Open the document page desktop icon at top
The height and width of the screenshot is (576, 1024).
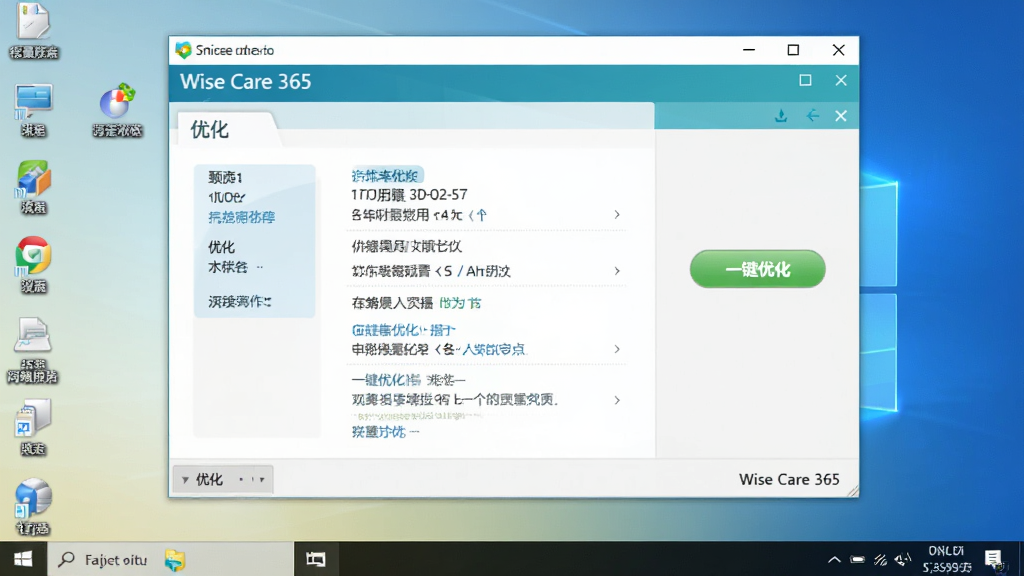tap(34, 30)
